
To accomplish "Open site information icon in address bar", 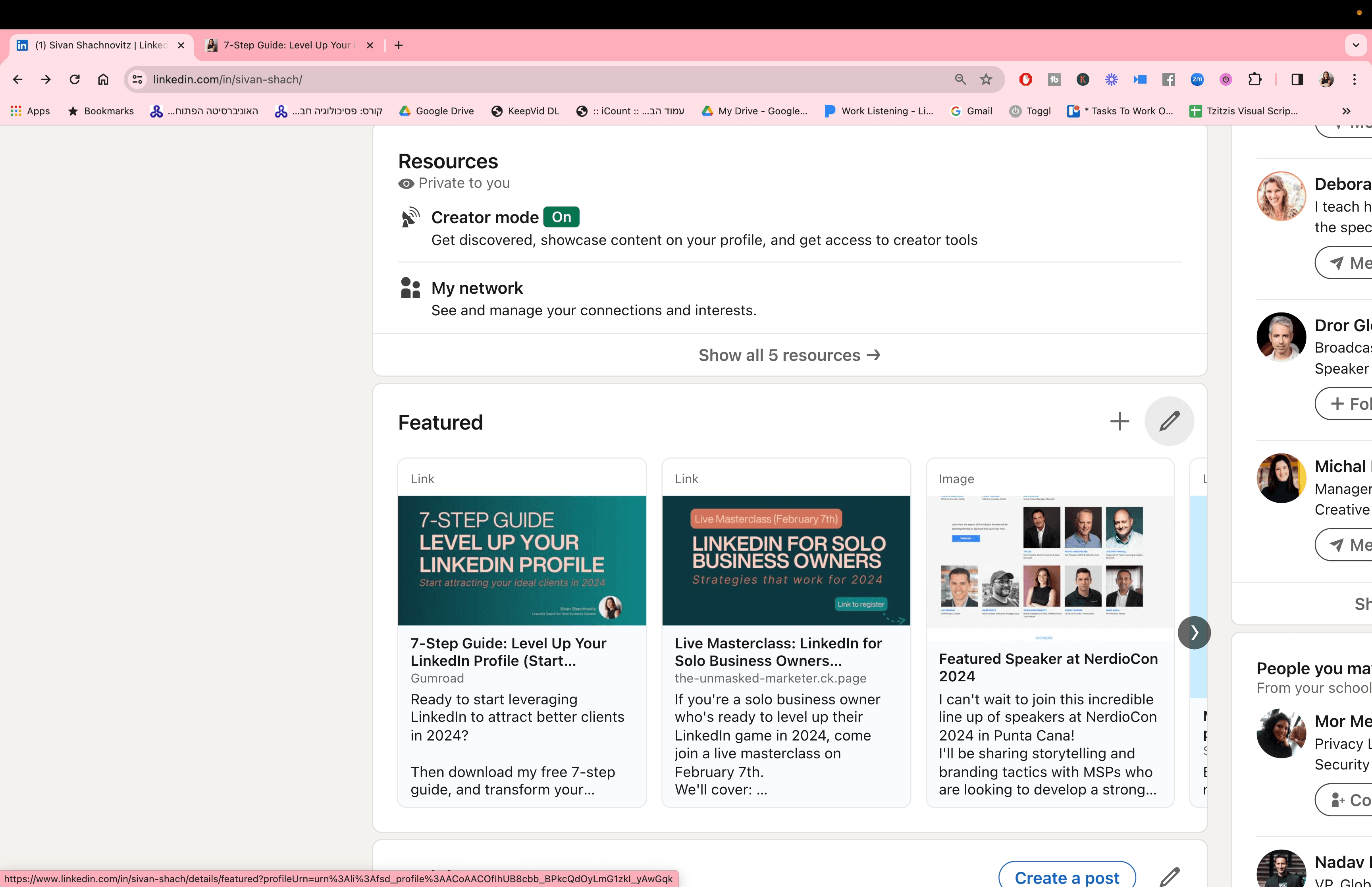I will point(138,79).
